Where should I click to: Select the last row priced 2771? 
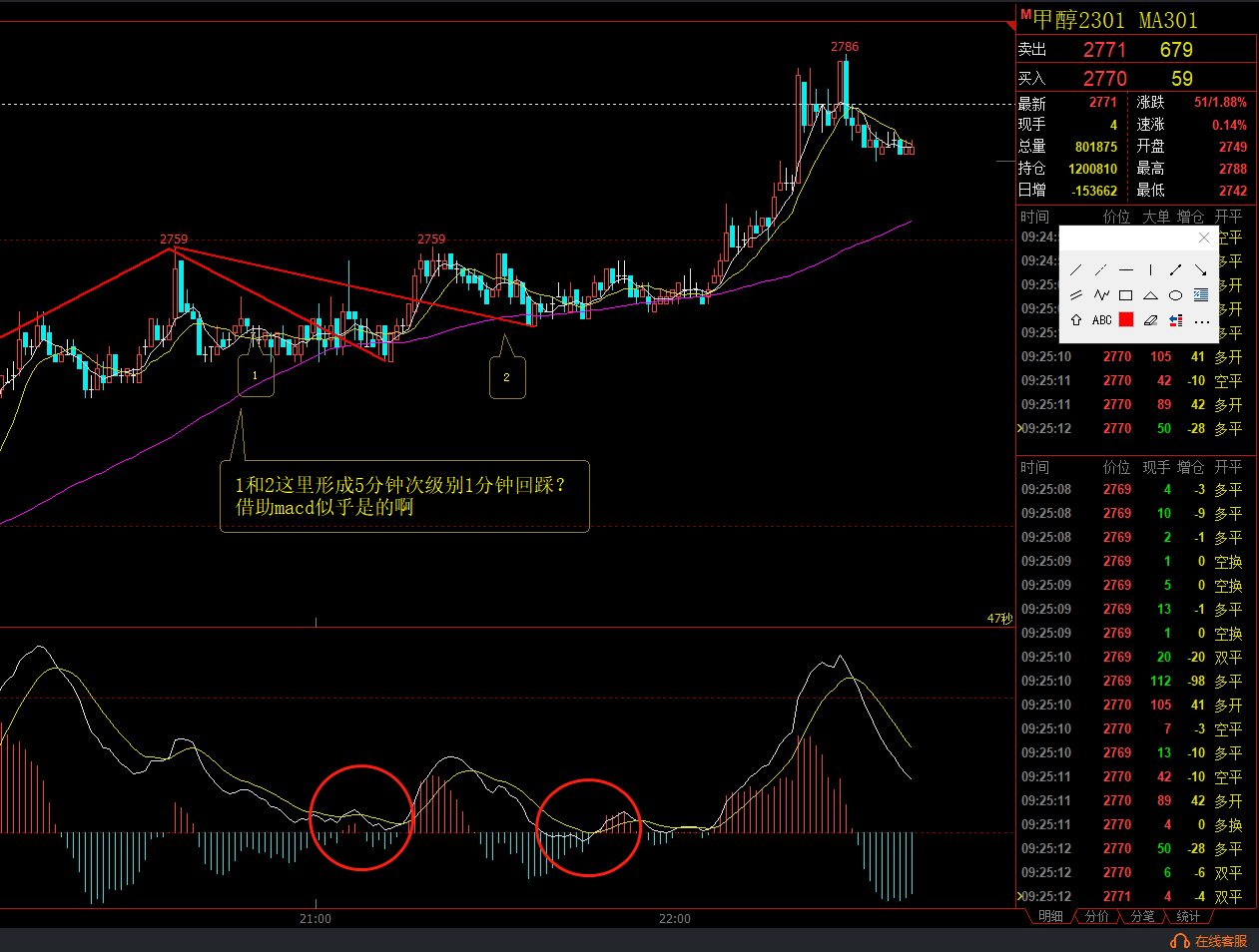[x=1134, y=896]
